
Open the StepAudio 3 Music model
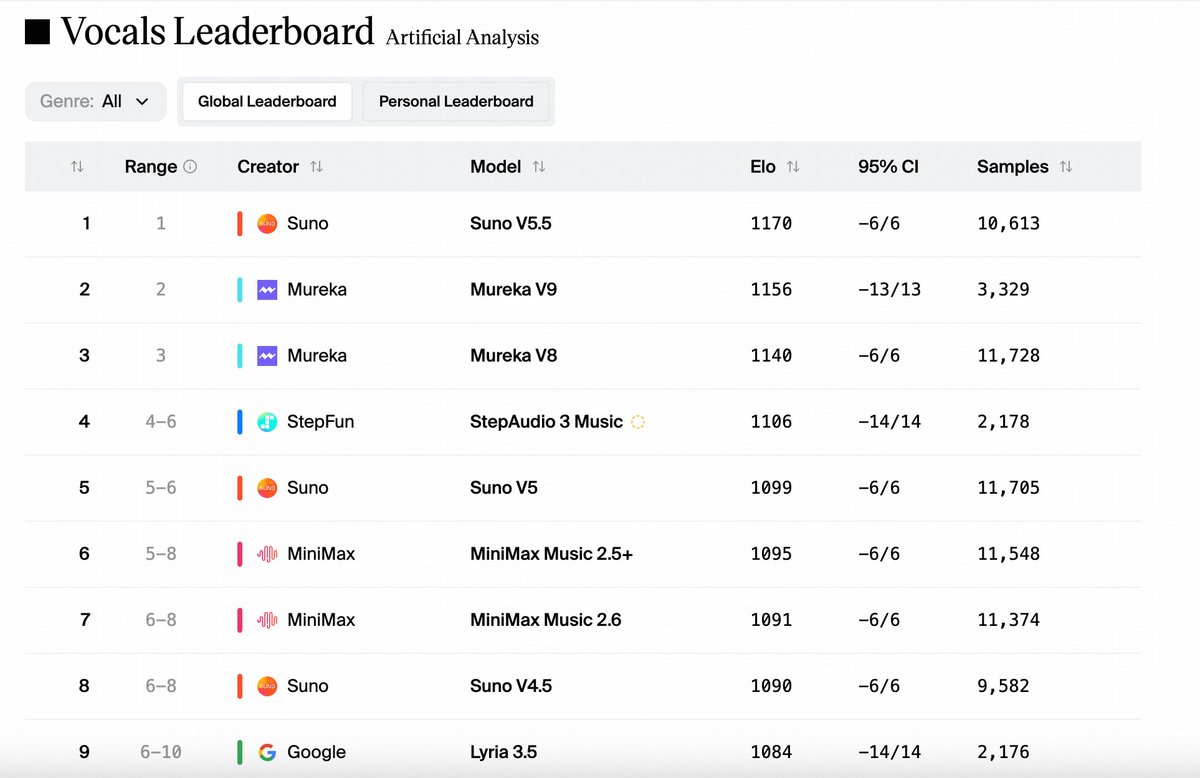(x=546, y=421)
